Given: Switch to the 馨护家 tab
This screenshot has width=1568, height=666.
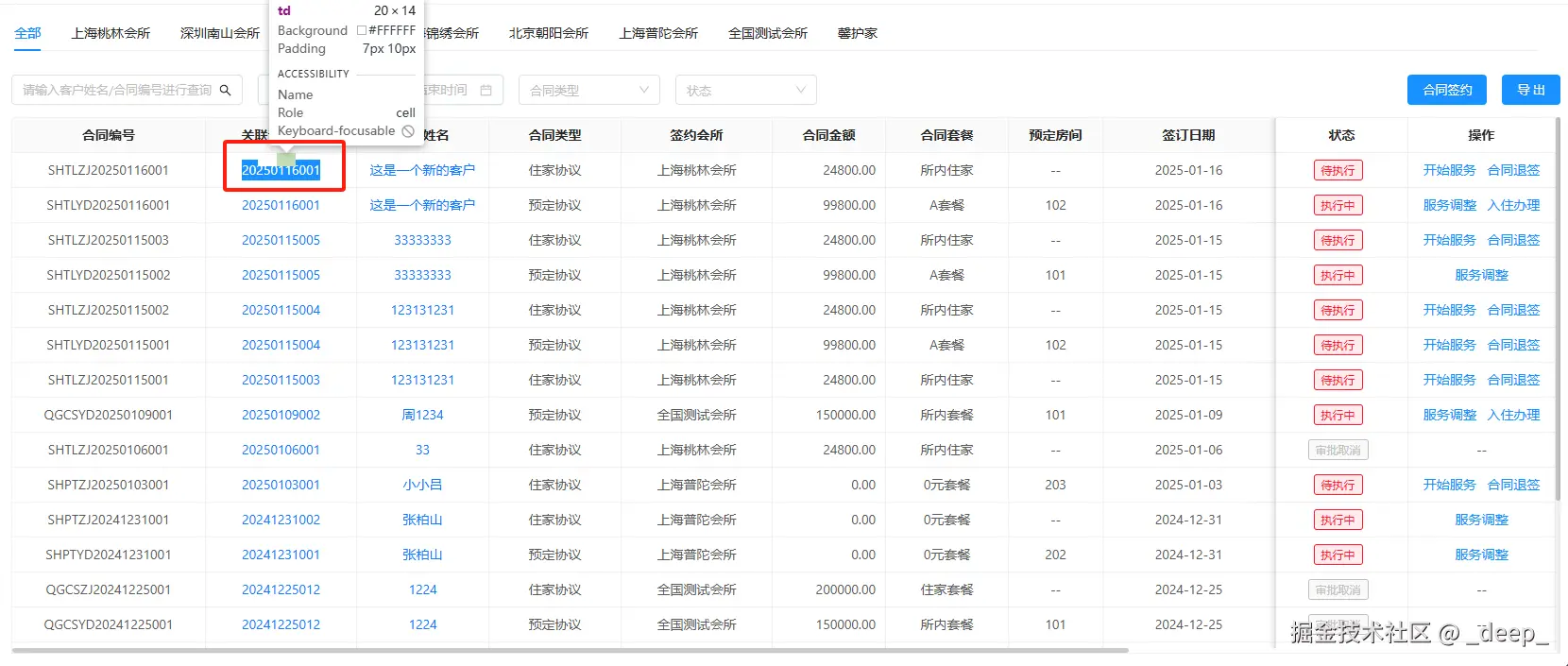Looking at the screenshot, I should pyautogui.click(x=858, y=33).
